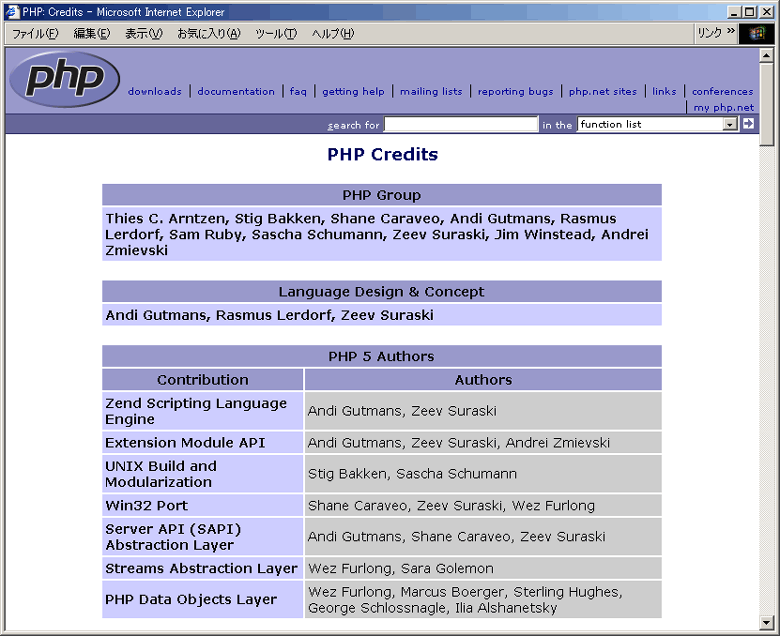Open the 編集(E) menu
780x636 pixels.
[92, 33]
